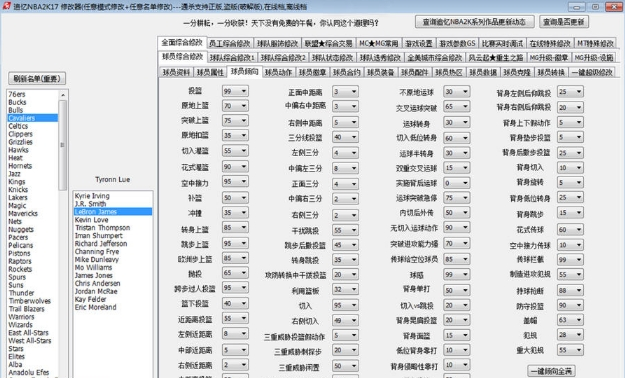Select Kevin Love in player list
This screenshot has height=378, width=626.
[x=91, y=220]
